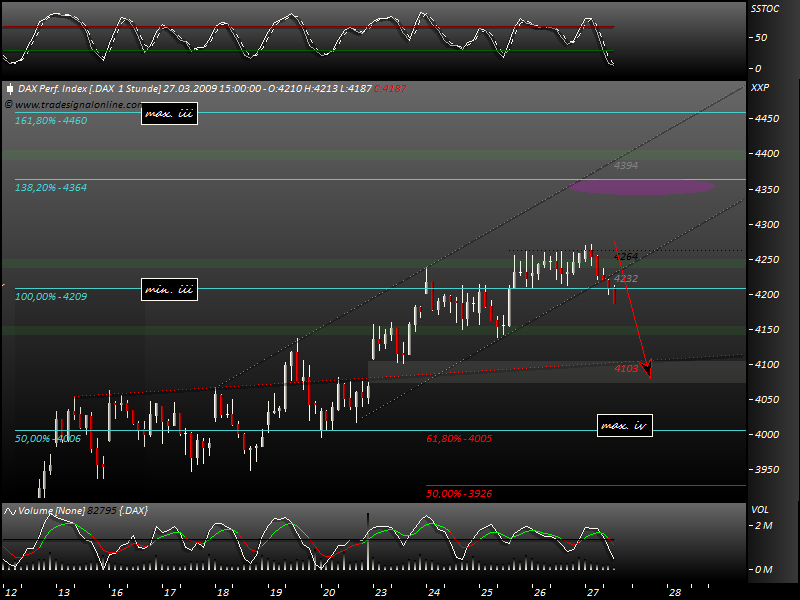Click date label 26 on the time axis
Image resolution: width=800 pixels, height=600 pixels.
tap(540, 592)
